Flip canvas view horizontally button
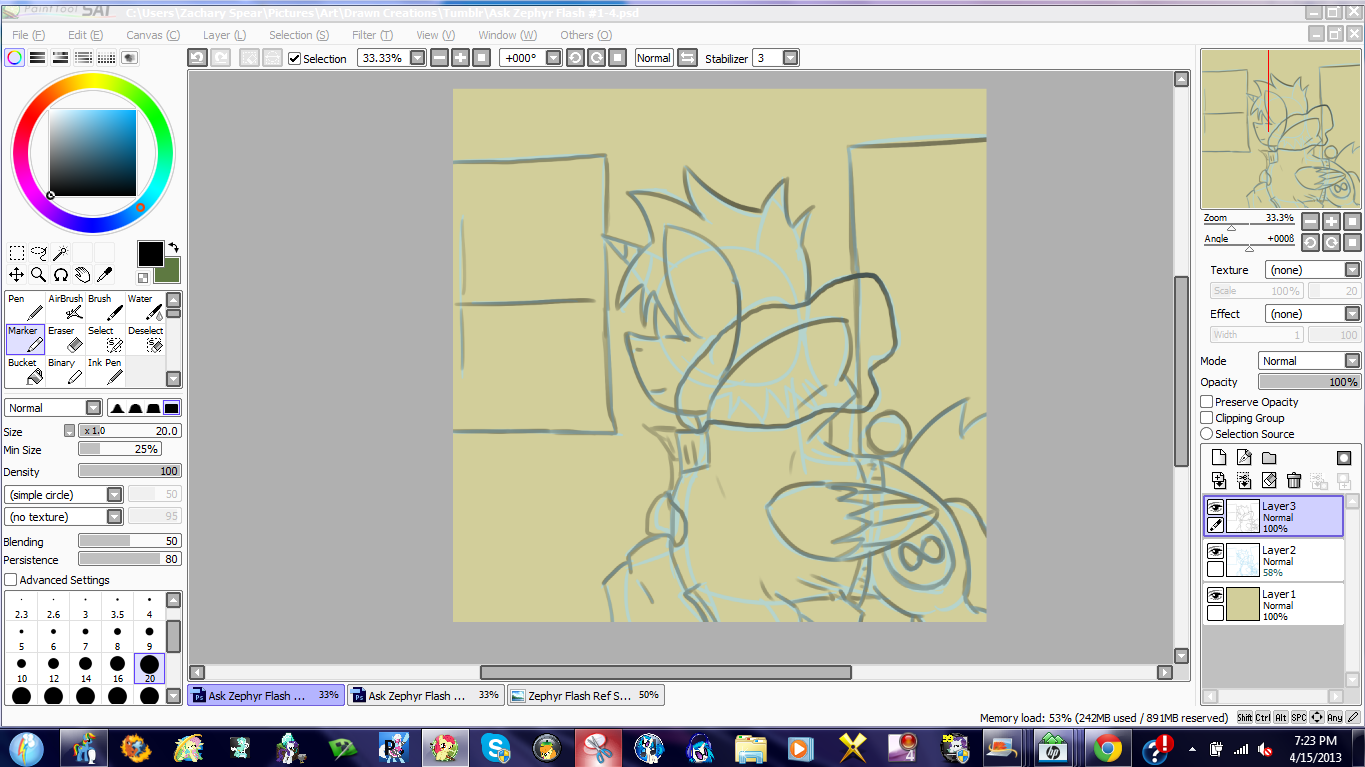Viewport: 1365px width, 767px height. pyautogui.click(x=687, y=58)
